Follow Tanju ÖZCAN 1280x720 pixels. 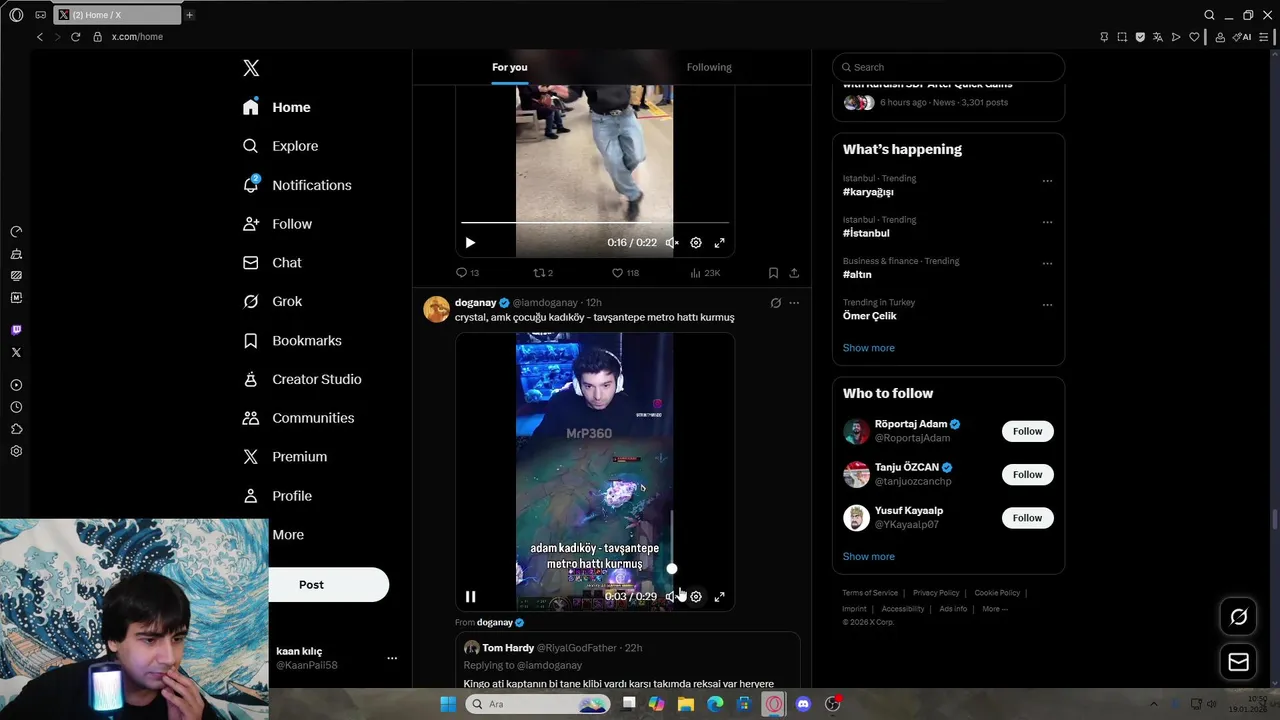tap(1027, 475)
